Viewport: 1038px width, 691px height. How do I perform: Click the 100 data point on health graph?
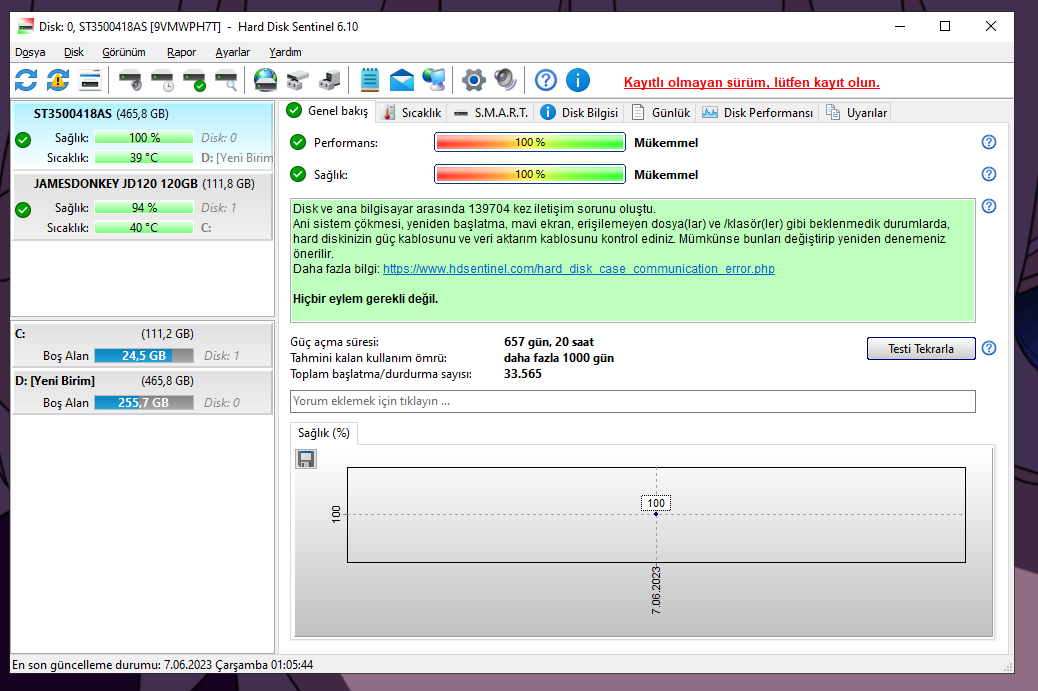[656, 514]
